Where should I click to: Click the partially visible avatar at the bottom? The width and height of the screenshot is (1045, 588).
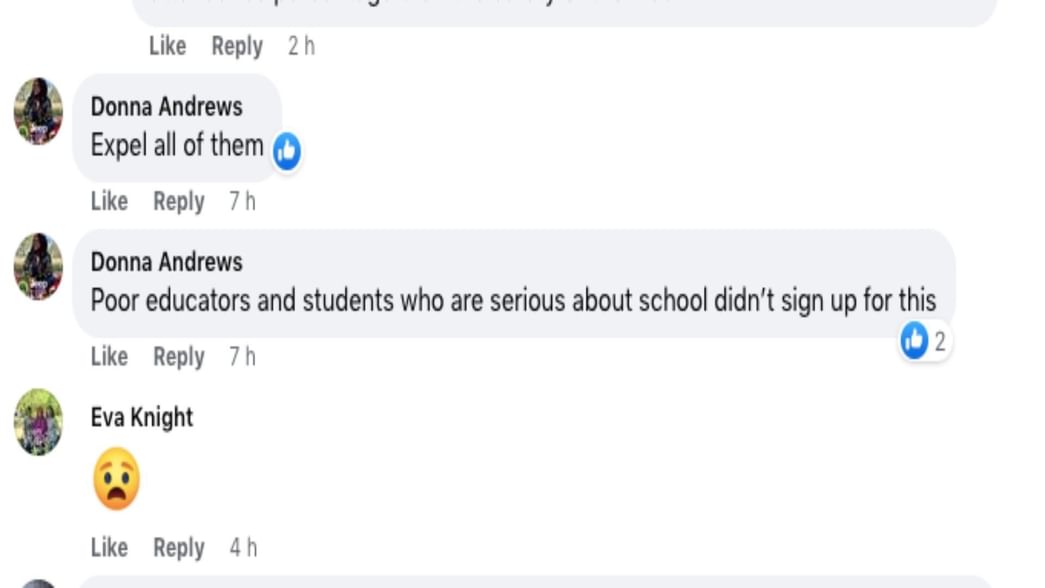(x=38, y=583)
